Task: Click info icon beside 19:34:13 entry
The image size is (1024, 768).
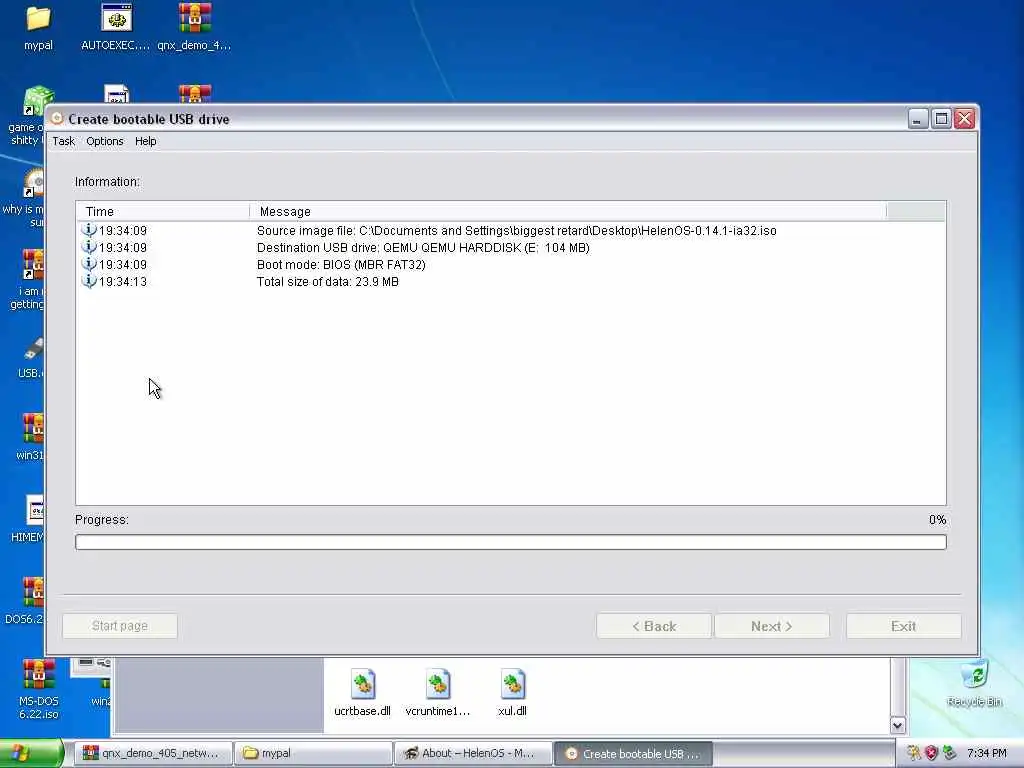Action: (88, 281)
